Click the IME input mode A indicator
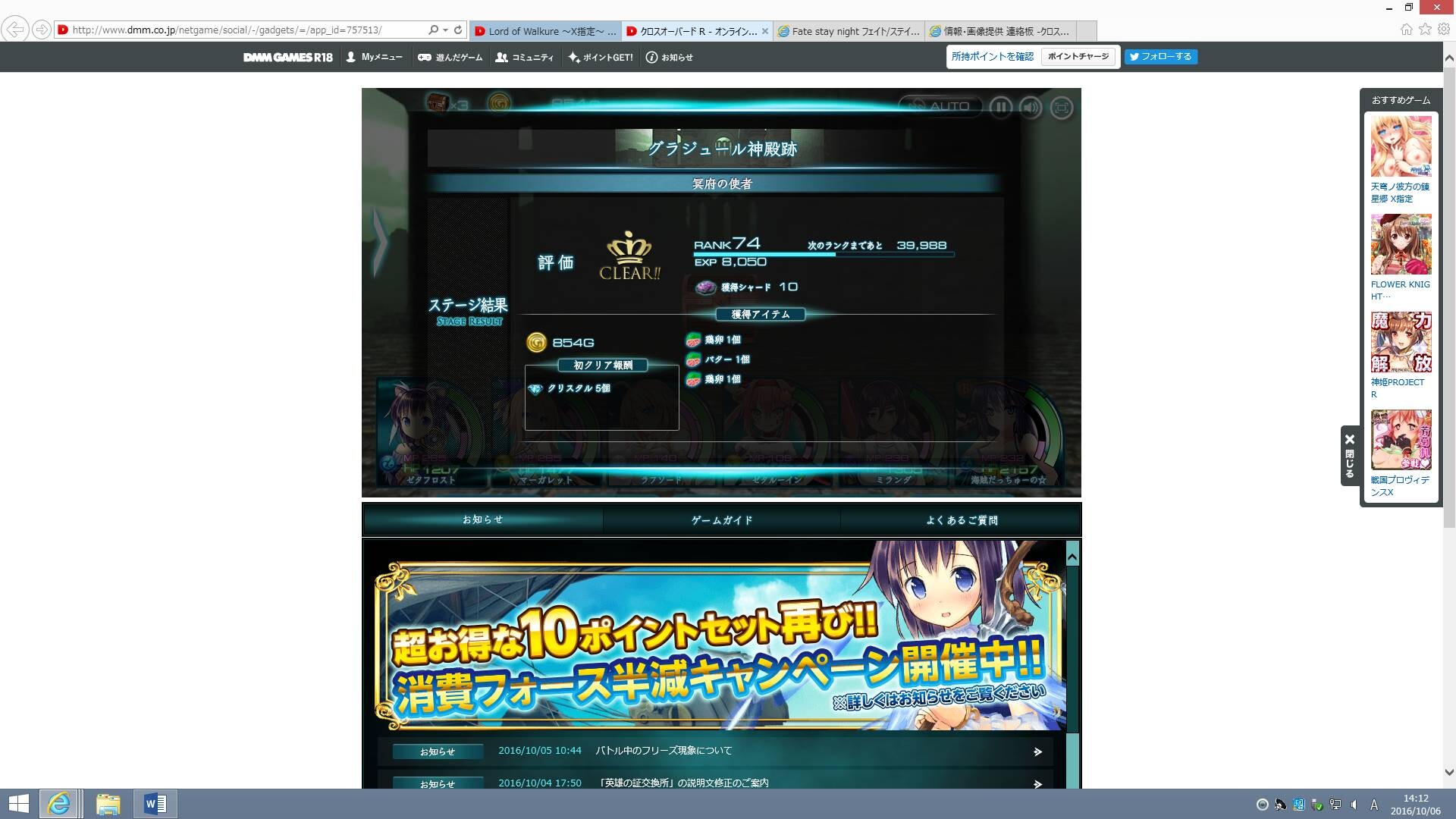Image resolution: width=1456 pixels, height=819 pixels. click(x=1374, y=805)
